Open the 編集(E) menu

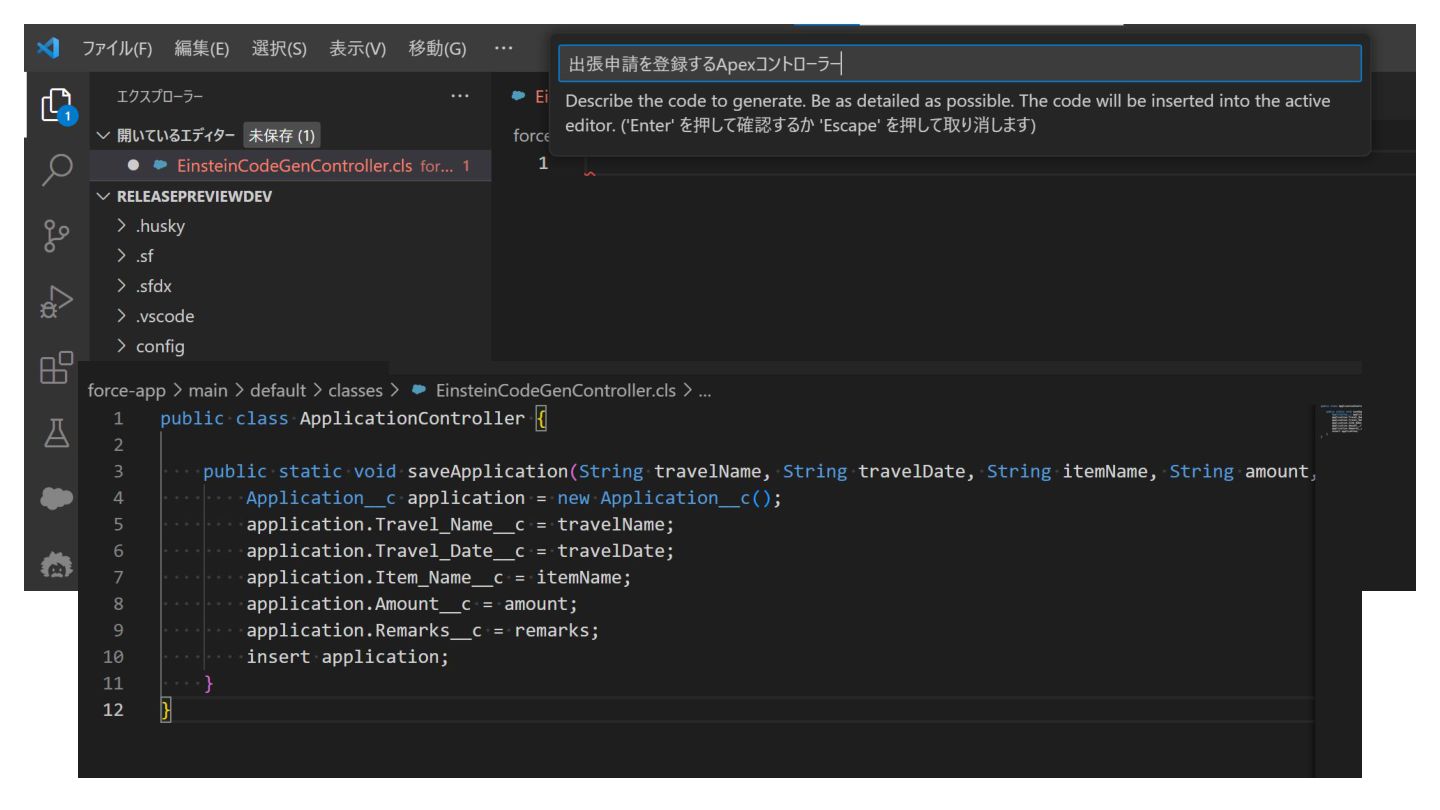click(x=201, y=50)
